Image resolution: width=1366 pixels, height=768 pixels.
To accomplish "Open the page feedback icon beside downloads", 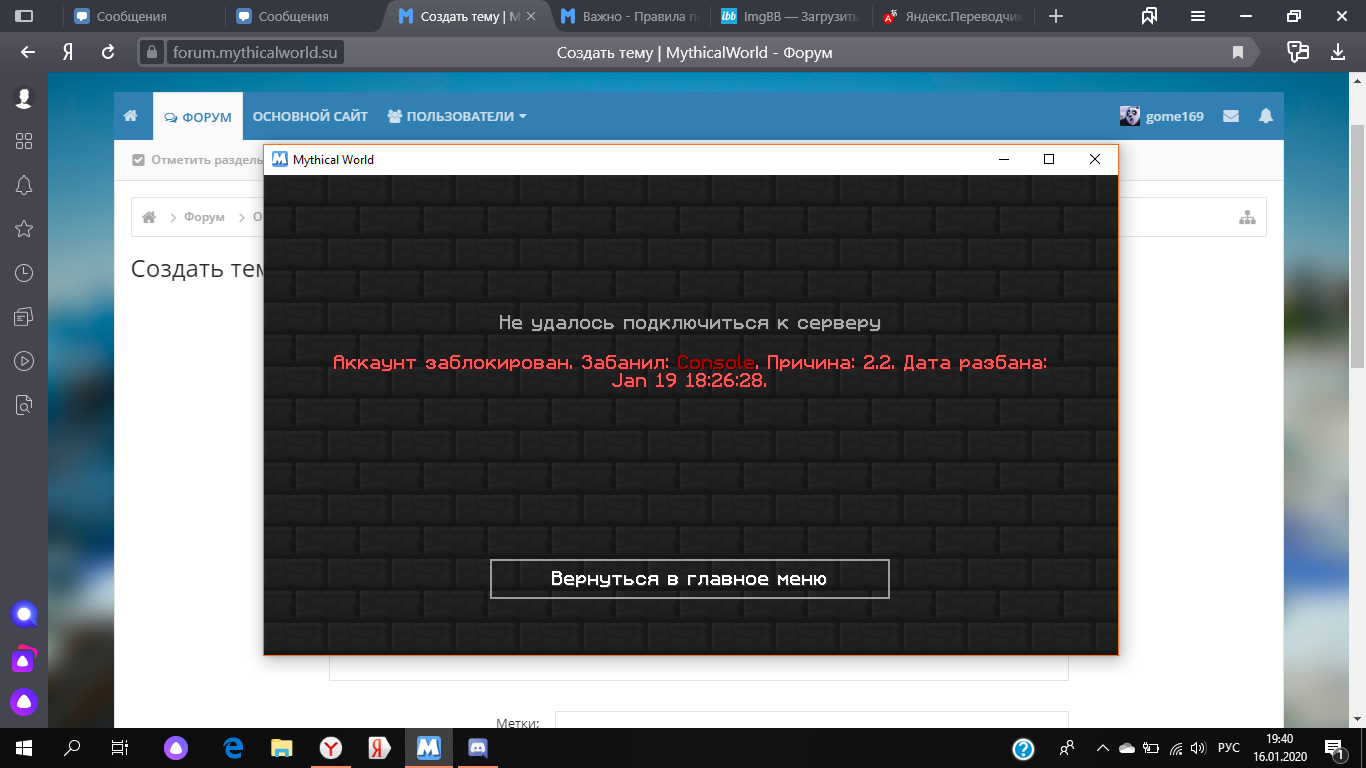I will pos(1298,52).
